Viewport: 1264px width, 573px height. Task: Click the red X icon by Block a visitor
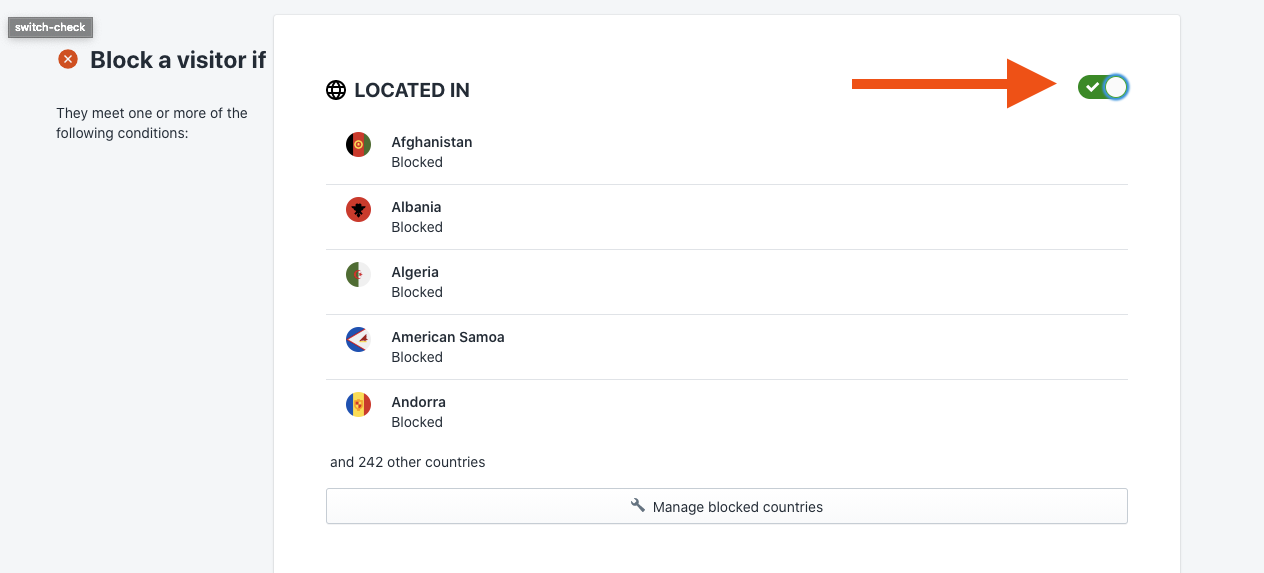coord(68,59)
